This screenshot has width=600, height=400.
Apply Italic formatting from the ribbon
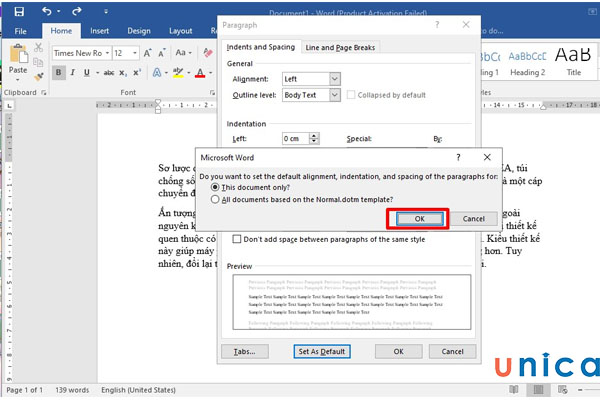74,73
